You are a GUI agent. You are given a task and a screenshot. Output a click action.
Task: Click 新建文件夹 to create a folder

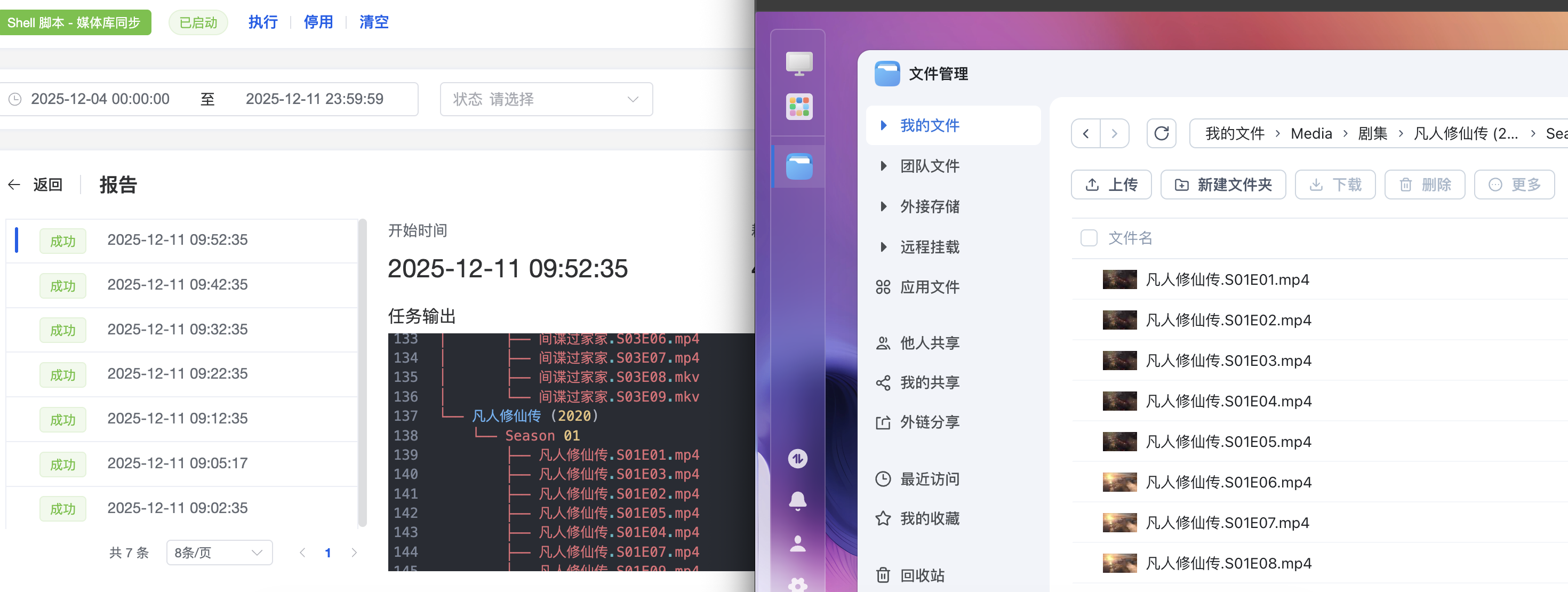1223,185
